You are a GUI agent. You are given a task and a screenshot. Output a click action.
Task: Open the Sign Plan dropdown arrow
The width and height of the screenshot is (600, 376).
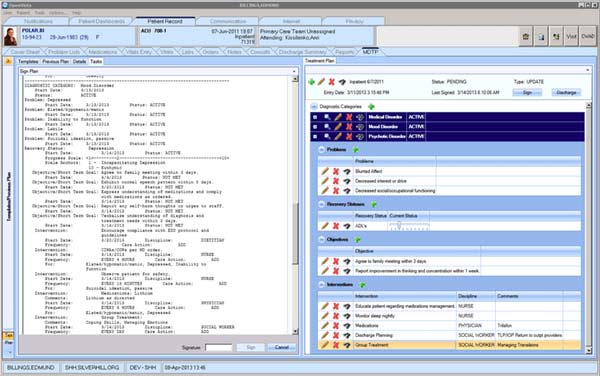point(294,72)
